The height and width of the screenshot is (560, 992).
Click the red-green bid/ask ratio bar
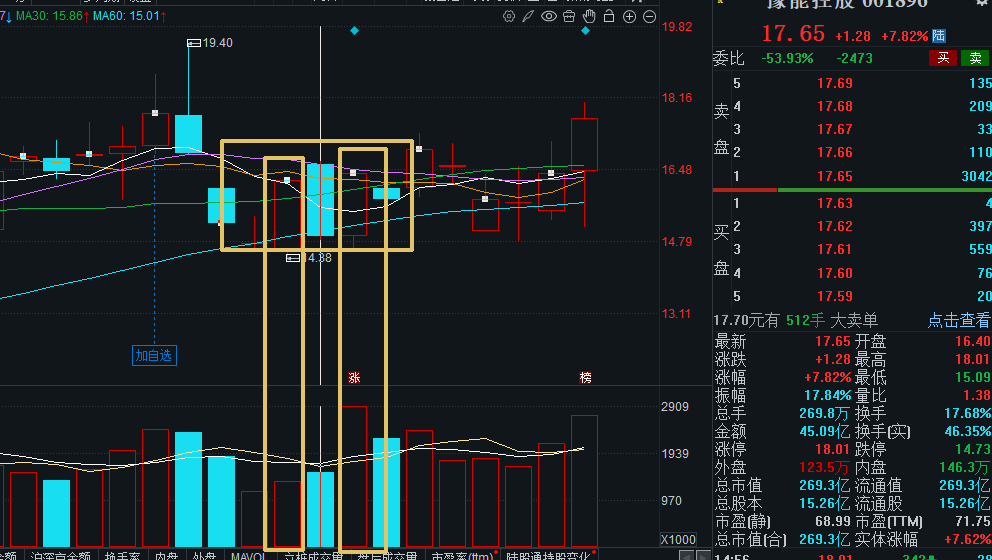click(852, 190)
